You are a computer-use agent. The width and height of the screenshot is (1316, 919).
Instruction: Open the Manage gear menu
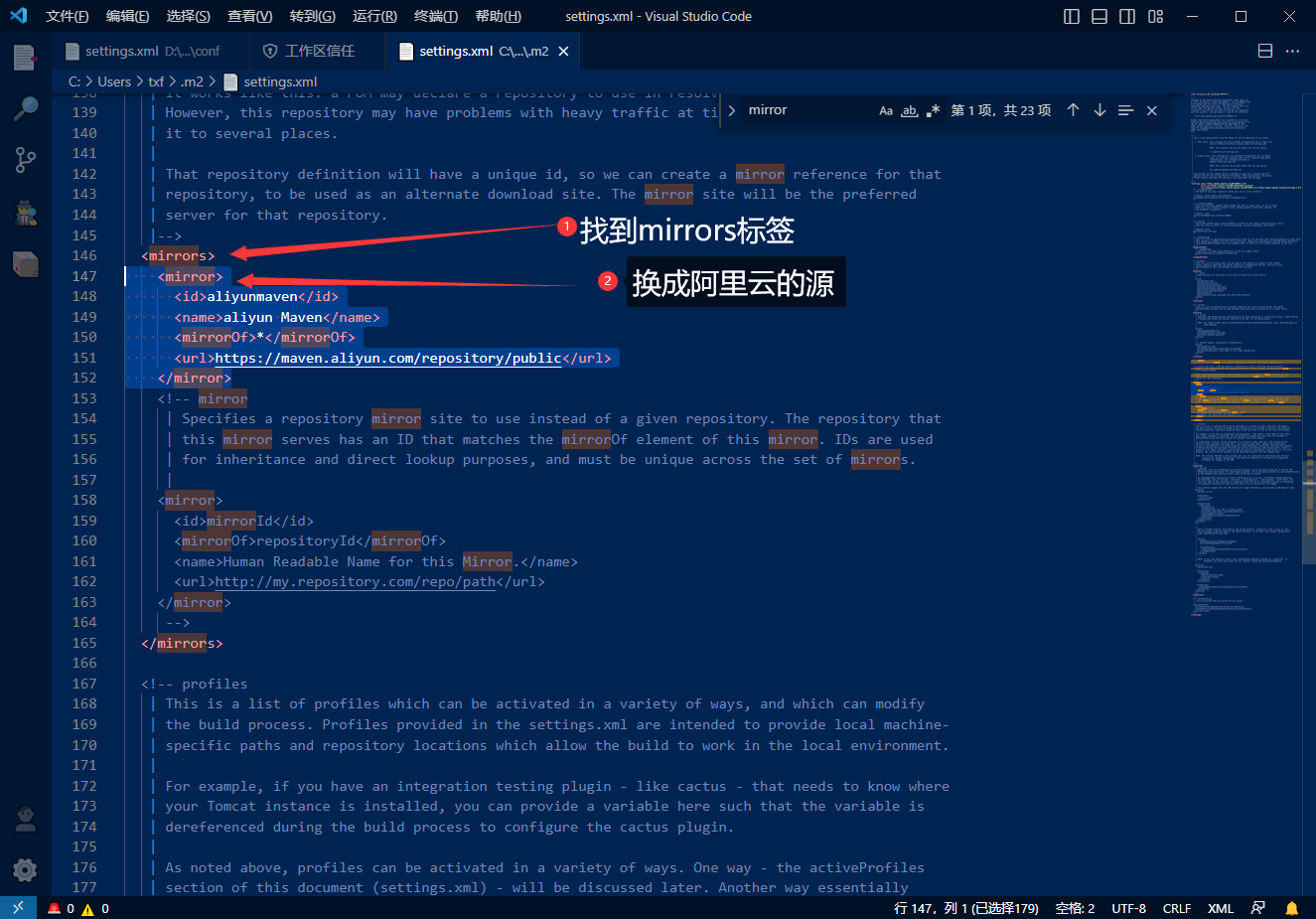point(25,870)
